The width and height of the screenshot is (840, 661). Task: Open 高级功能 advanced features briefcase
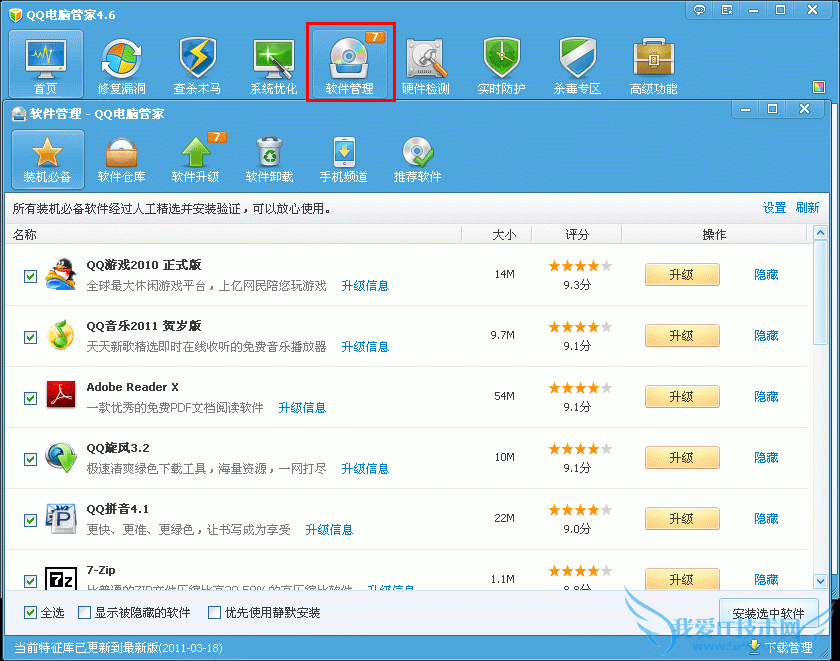coord(654,64)
